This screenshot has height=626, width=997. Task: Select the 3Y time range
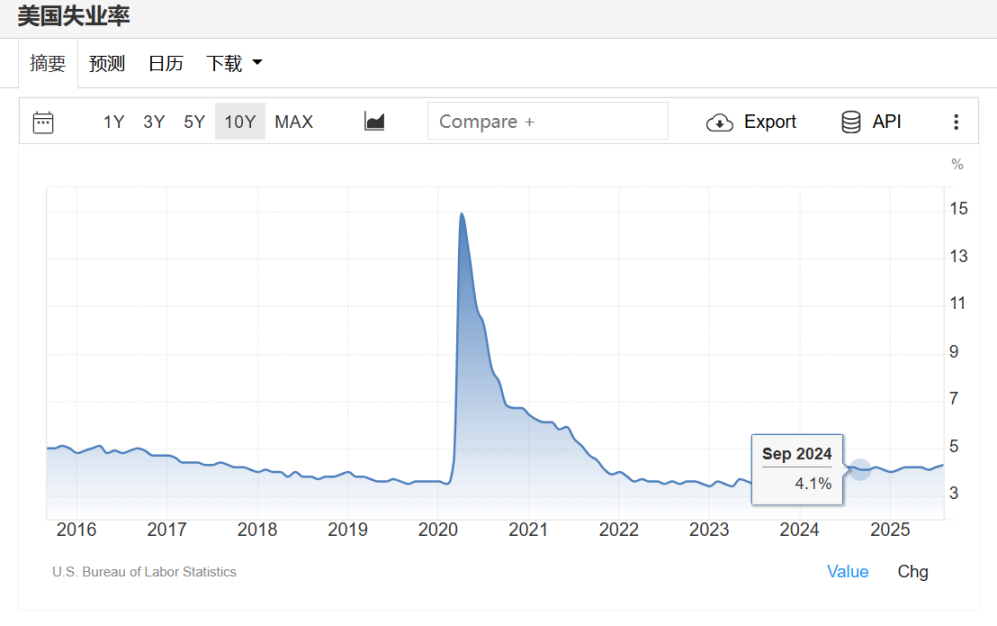[x=154, y=122]
